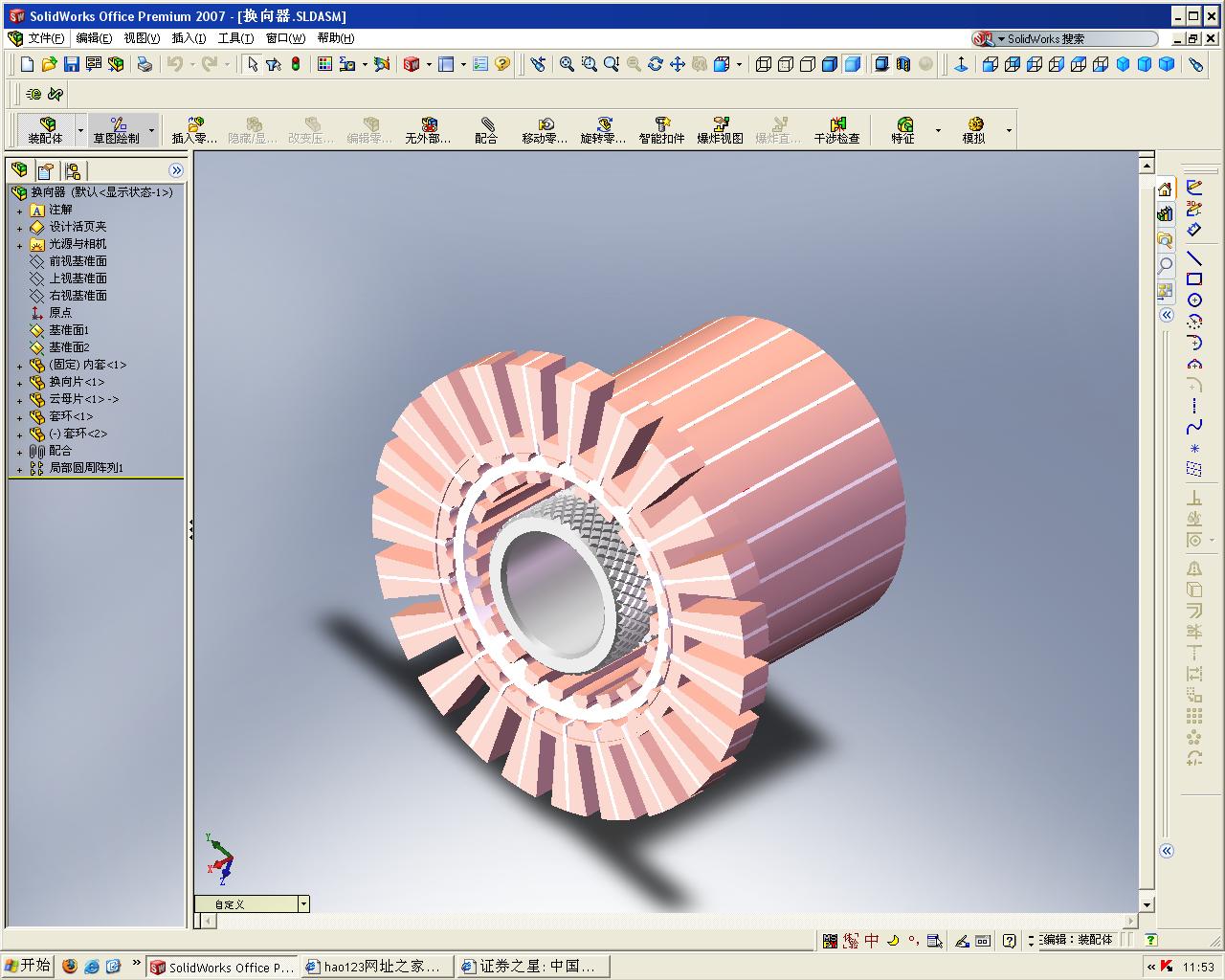Image resolution: width=1225 pixels, height=980 pixels.
Task: Click the SolidWorks Office taskbar button
Action: 222,967
